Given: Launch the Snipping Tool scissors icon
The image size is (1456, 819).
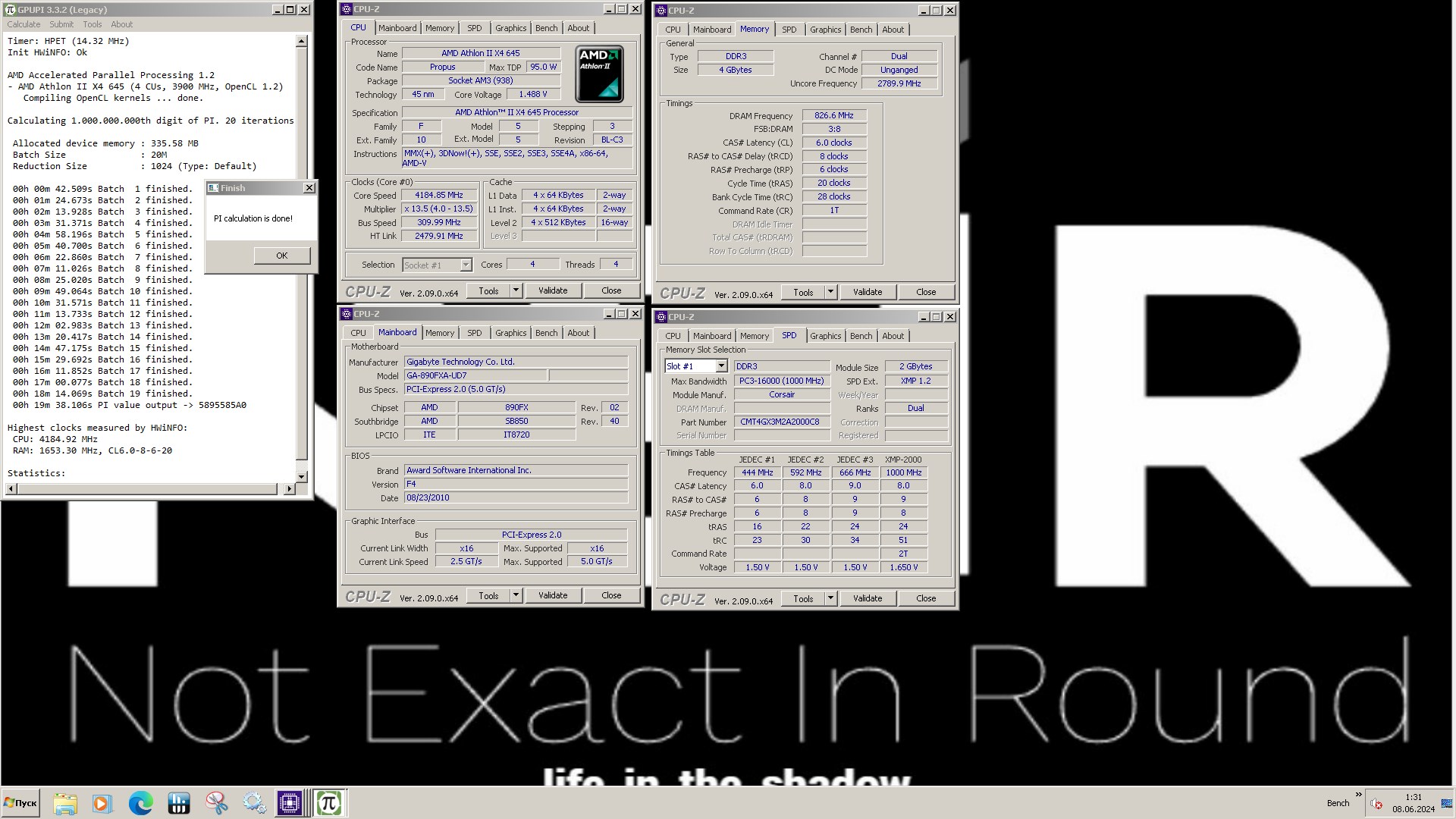Looking at the screenshot, I should 216,803.
